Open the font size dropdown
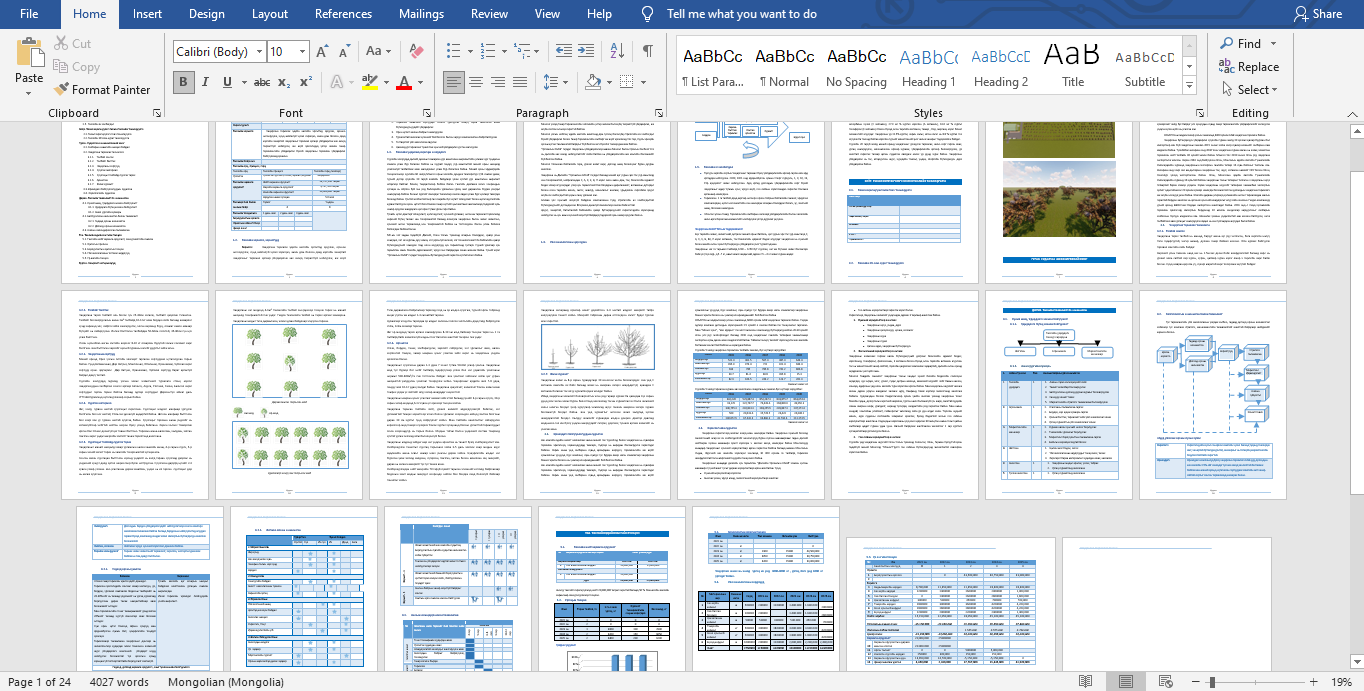The image size is (1364, 691). (x=302, y=52)
